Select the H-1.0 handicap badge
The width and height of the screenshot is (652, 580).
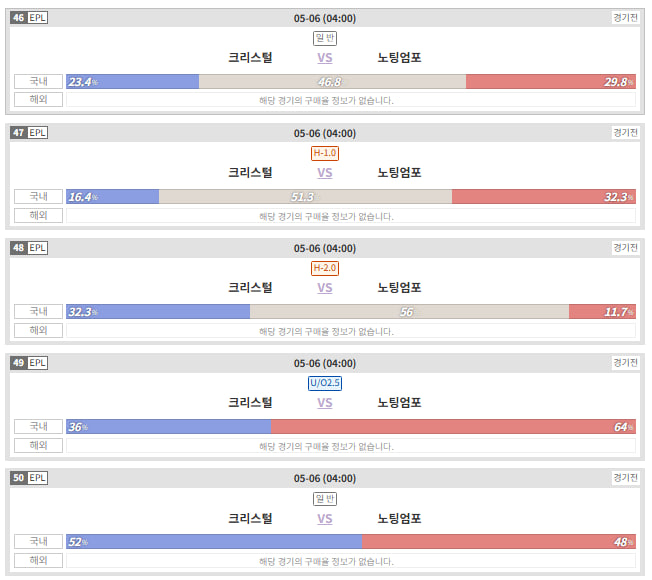[325, 153]
